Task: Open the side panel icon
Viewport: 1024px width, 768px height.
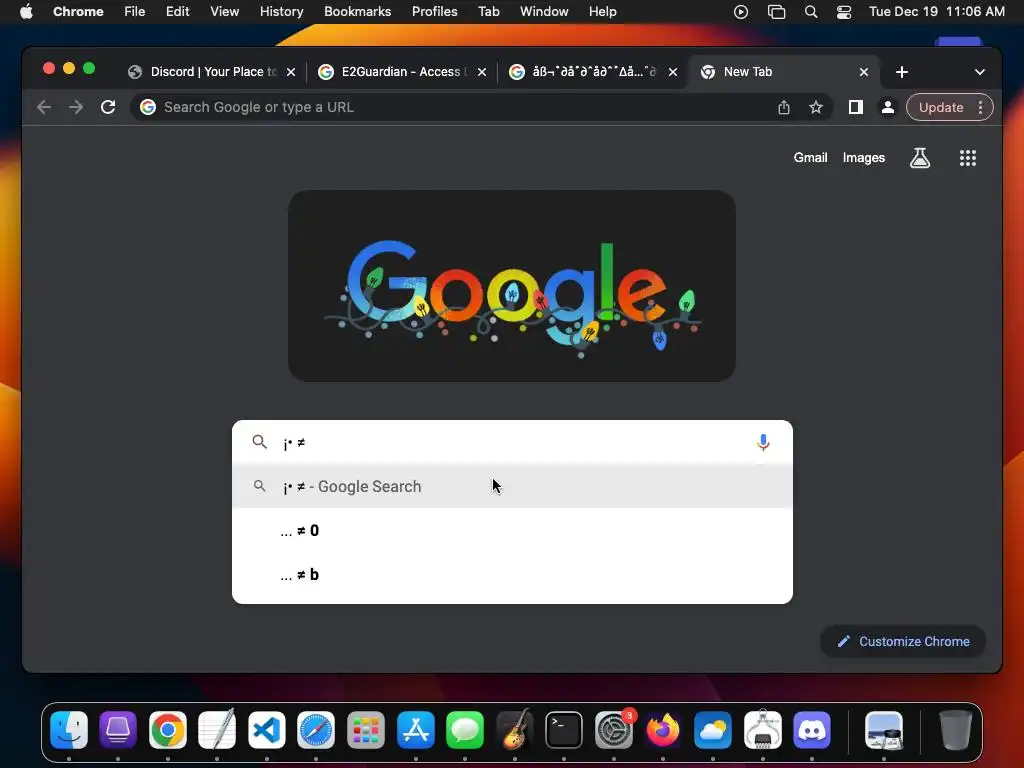Action: [856, 107]
